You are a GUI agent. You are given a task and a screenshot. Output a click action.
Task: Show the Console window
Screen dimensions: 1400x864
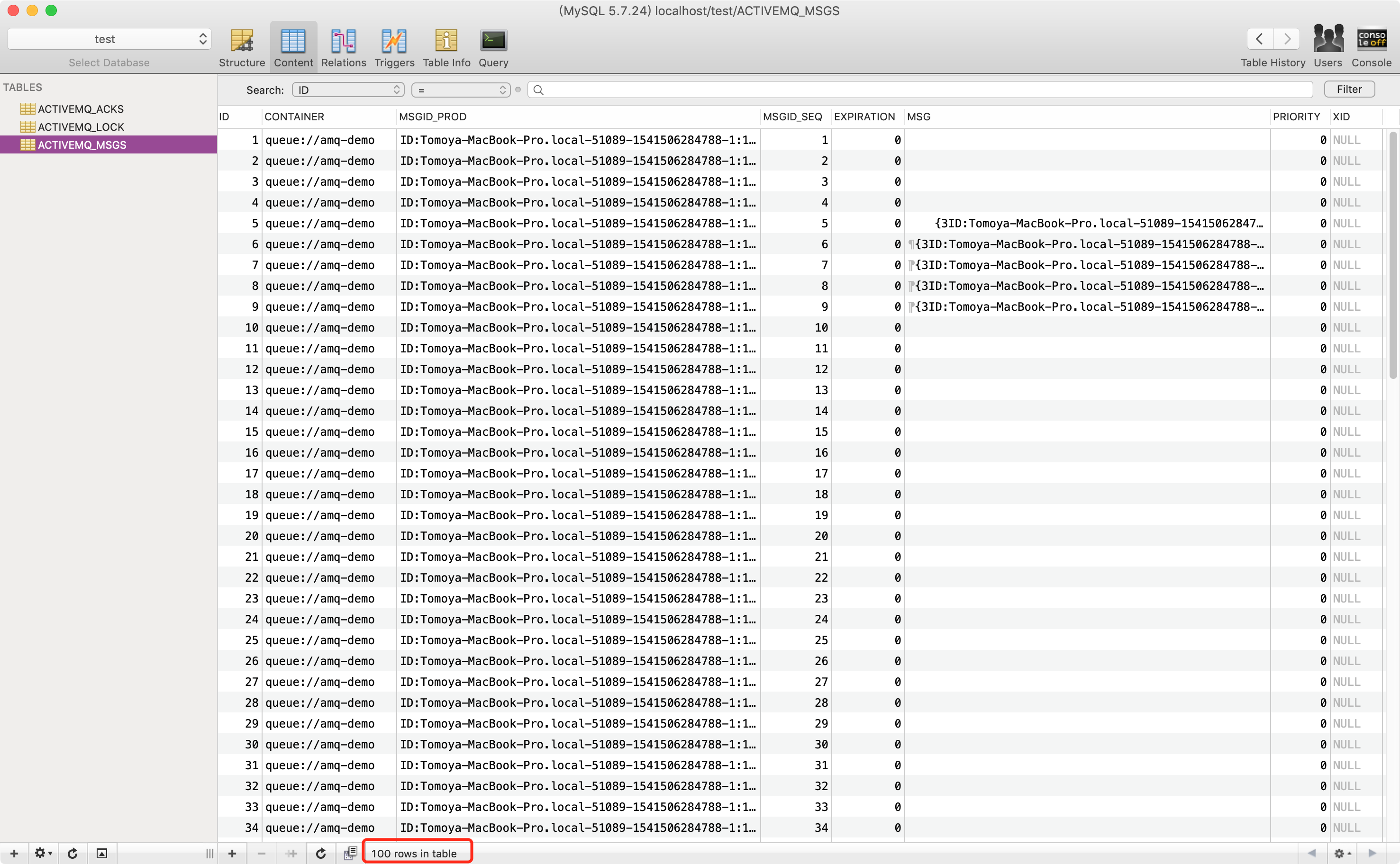(x=1372, y=47)
